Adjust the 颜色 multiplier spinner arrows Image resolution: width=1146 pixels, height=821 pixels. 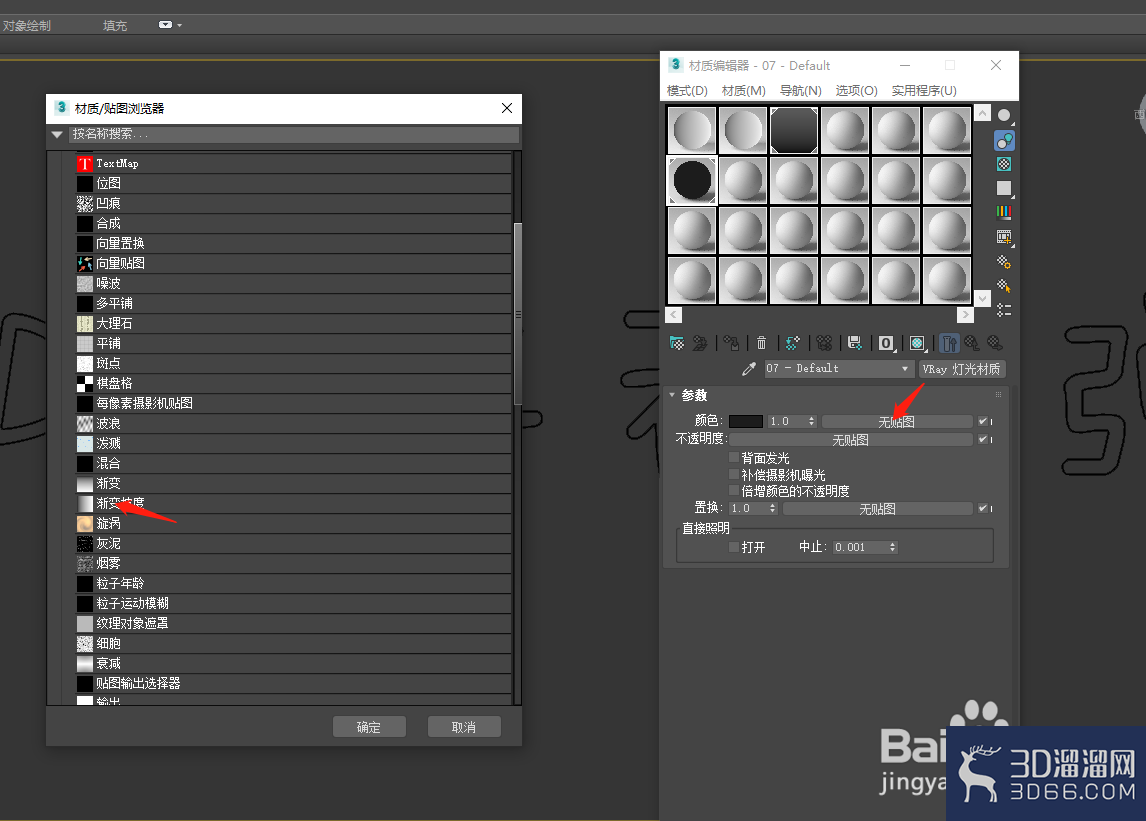pyautogui.click(x=811, y=421)
